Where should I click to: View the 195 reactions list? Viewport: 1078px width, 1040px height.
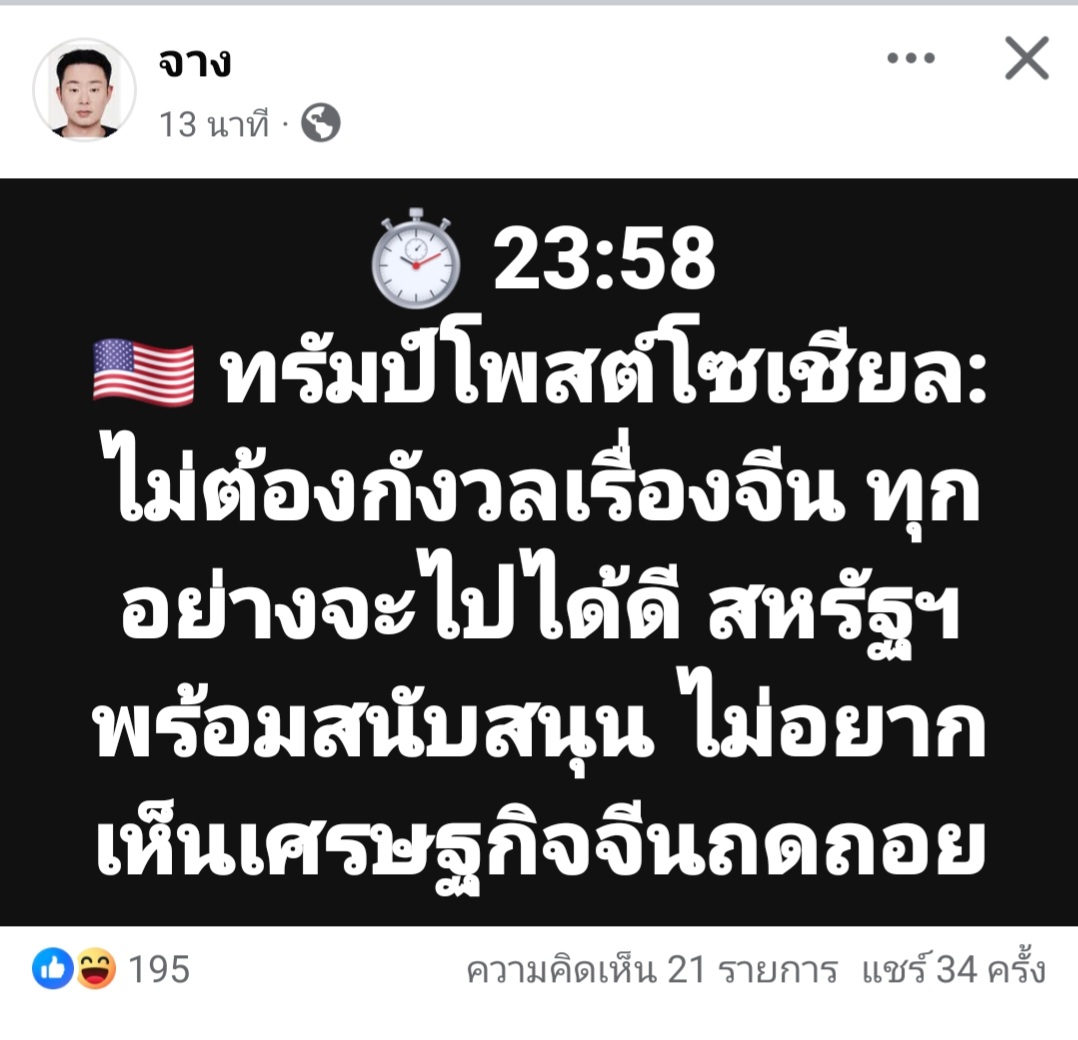159,969
